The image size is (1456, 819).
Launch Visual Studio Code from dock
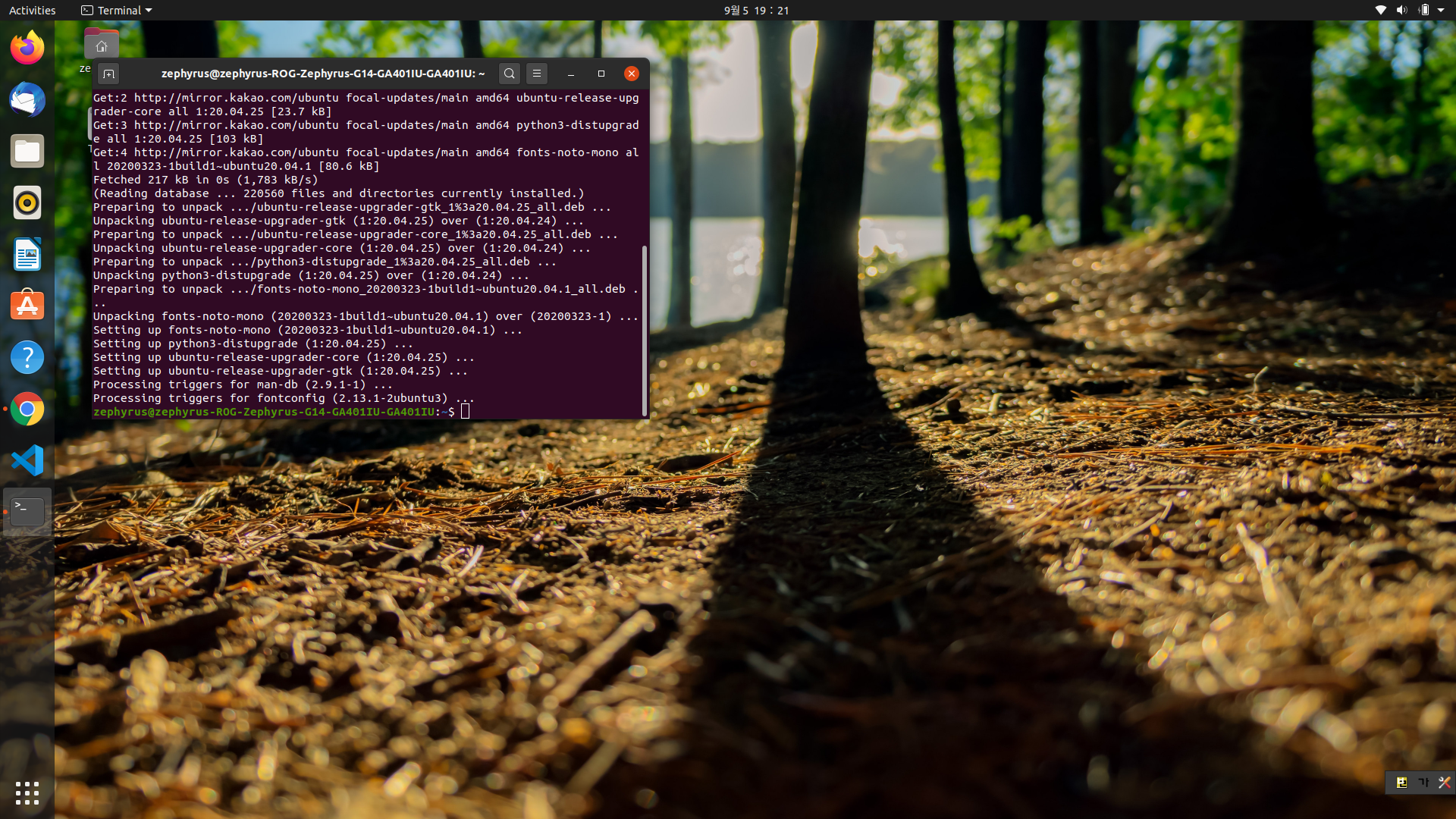[x=27, y=460]
